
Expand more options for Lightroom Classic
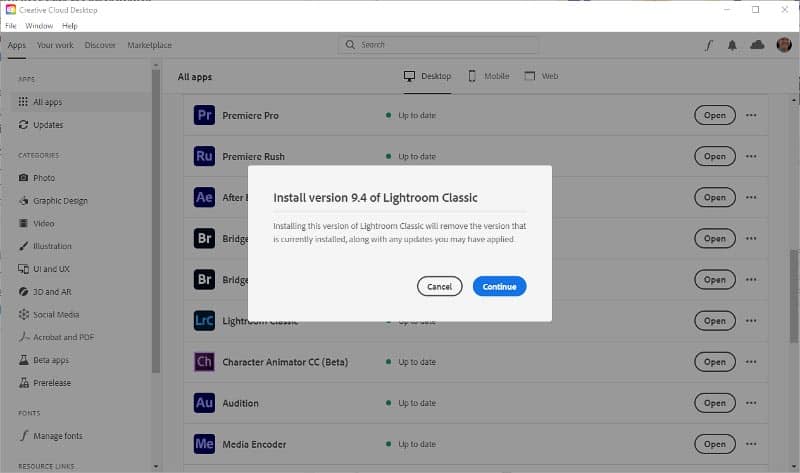(x=751, y=320)
